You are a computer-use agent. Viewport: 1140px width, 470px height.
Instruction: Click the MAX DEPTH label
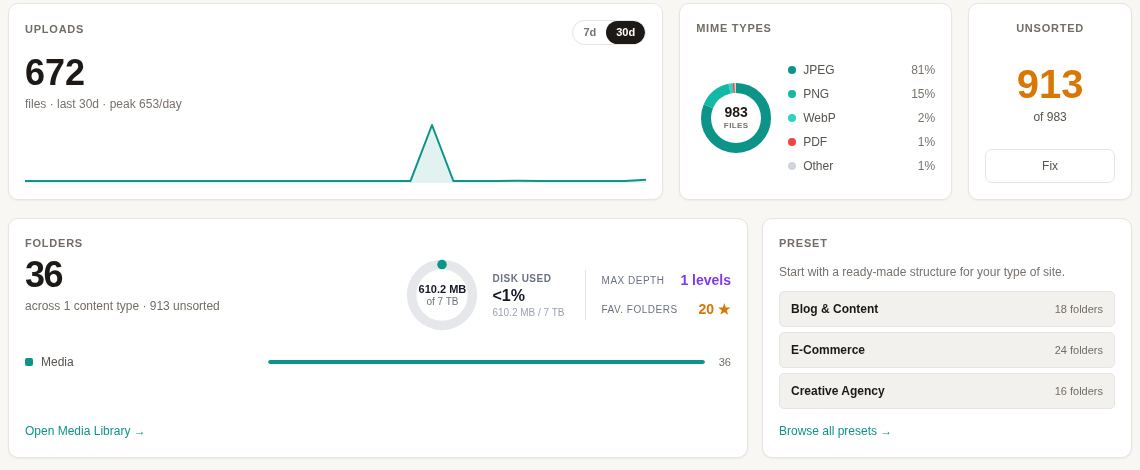click(x=633, y=280)
